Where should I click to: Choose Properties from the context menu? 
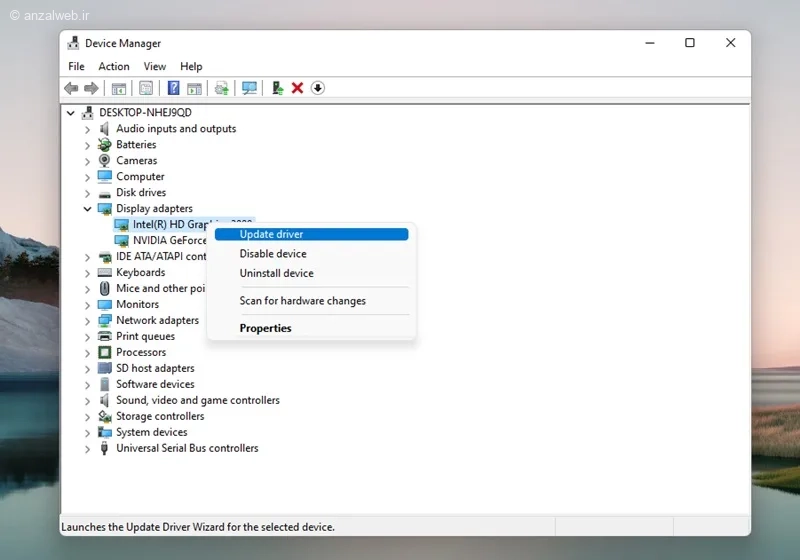click(311, 328)
